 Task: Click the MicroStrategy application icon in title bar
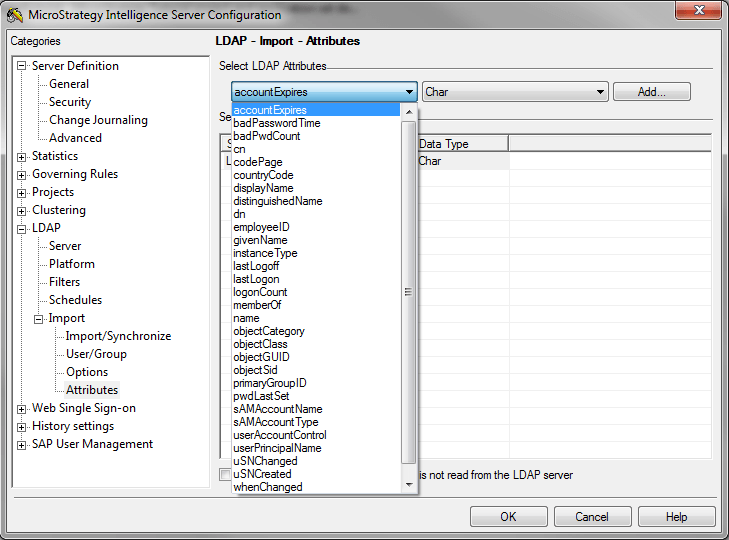point(15,15)
